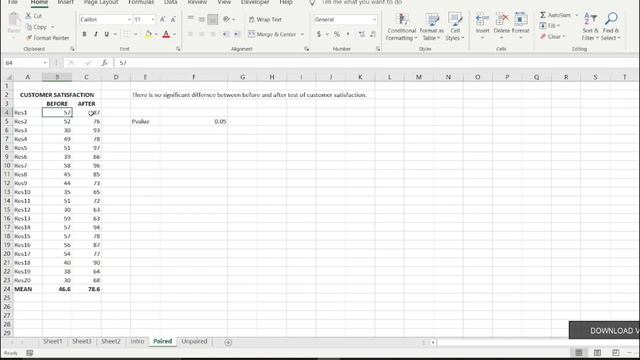Toggle Wrap Text
Viewport: 640px width, 360px height.
point(265,19)
